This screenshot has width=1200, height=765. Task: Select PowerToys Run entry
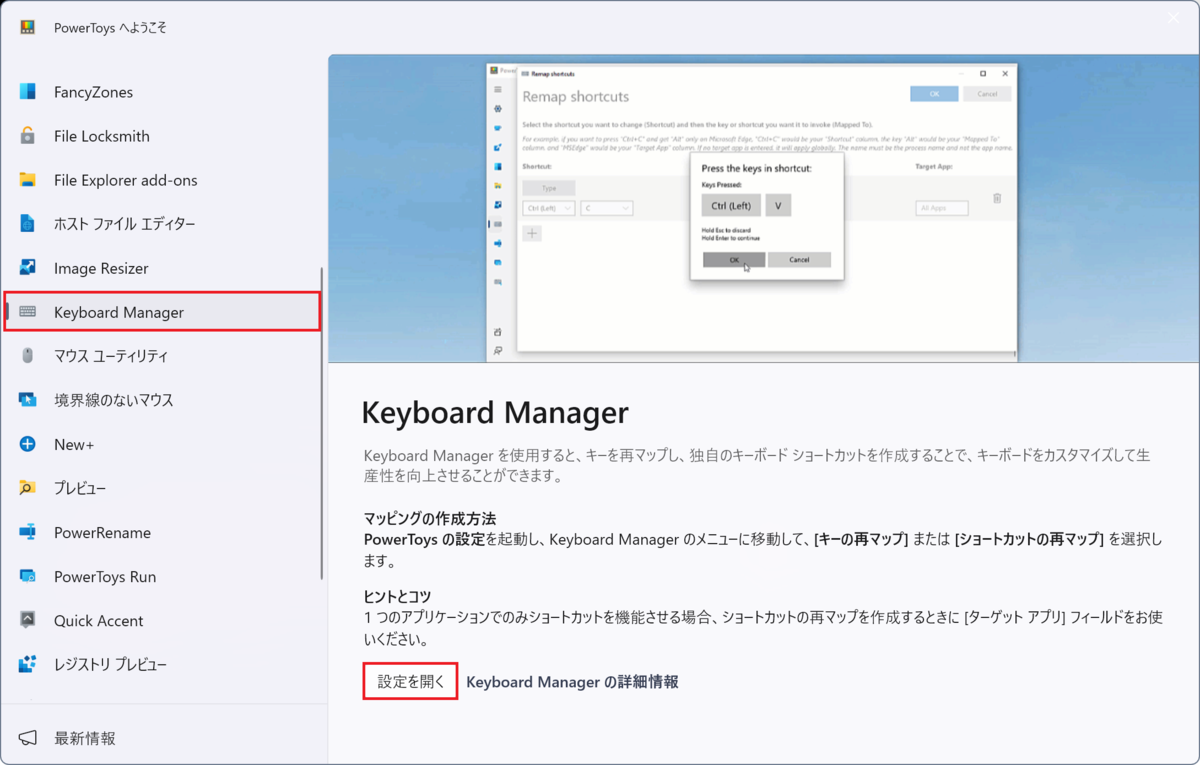coord(162,576)
